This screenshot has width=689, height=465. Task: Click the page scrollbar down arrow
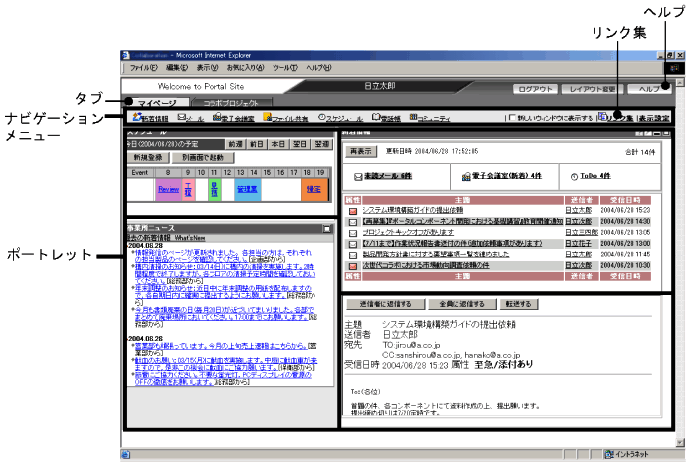[x=680, y=443]
